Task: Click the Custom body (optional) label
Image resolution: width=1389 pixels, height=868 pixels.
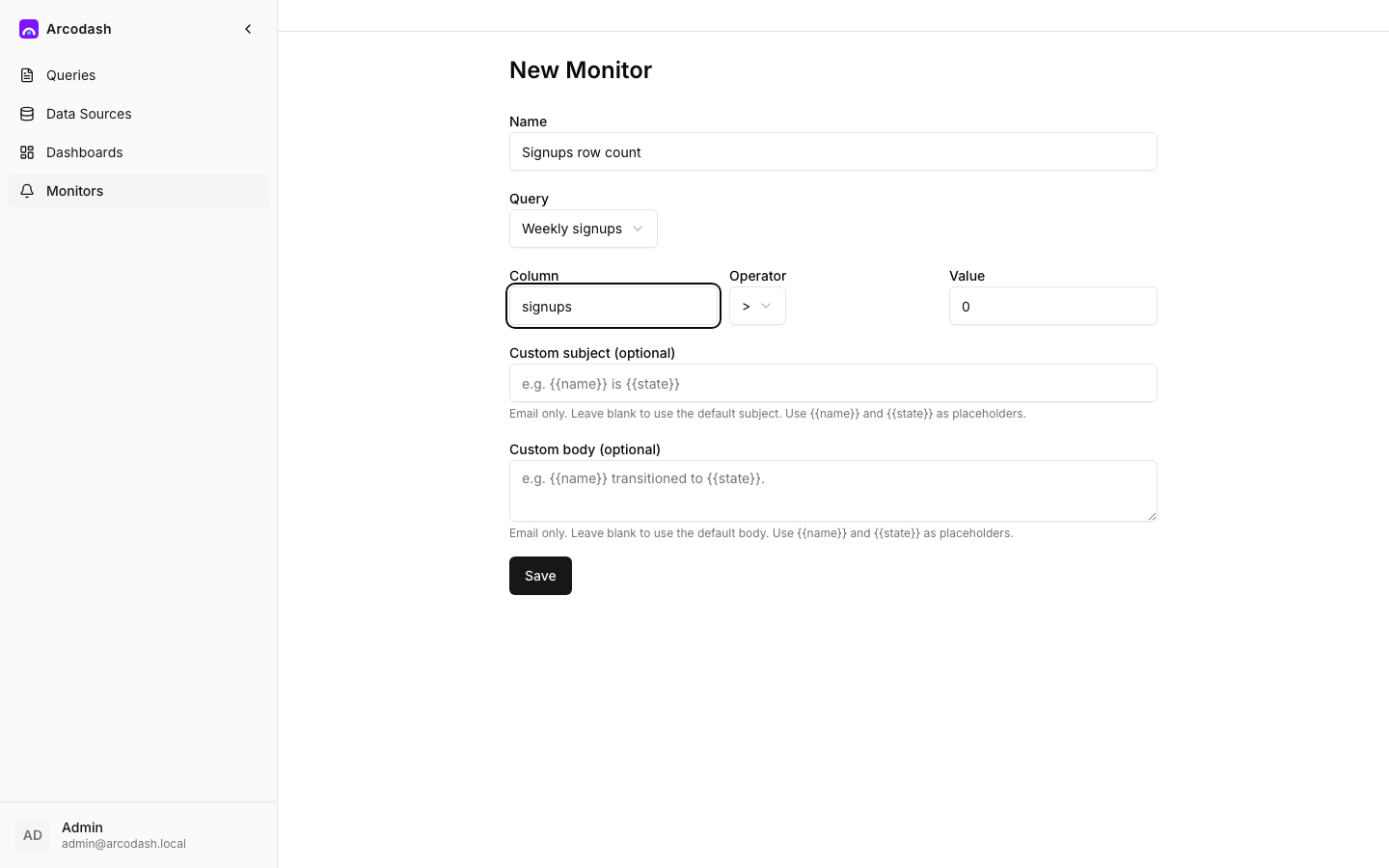Action: point(585,449)
